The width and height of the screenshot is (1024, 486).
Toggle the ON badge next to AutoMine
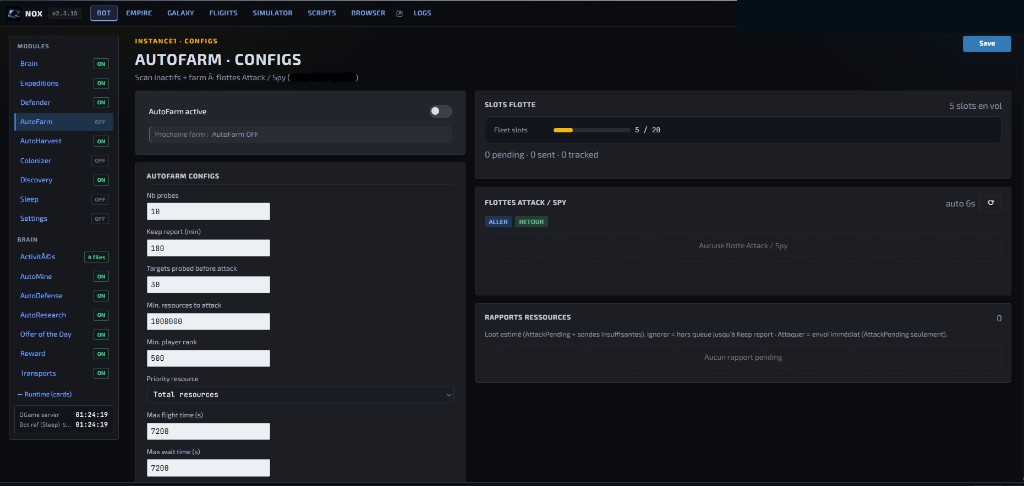[101, 277]
